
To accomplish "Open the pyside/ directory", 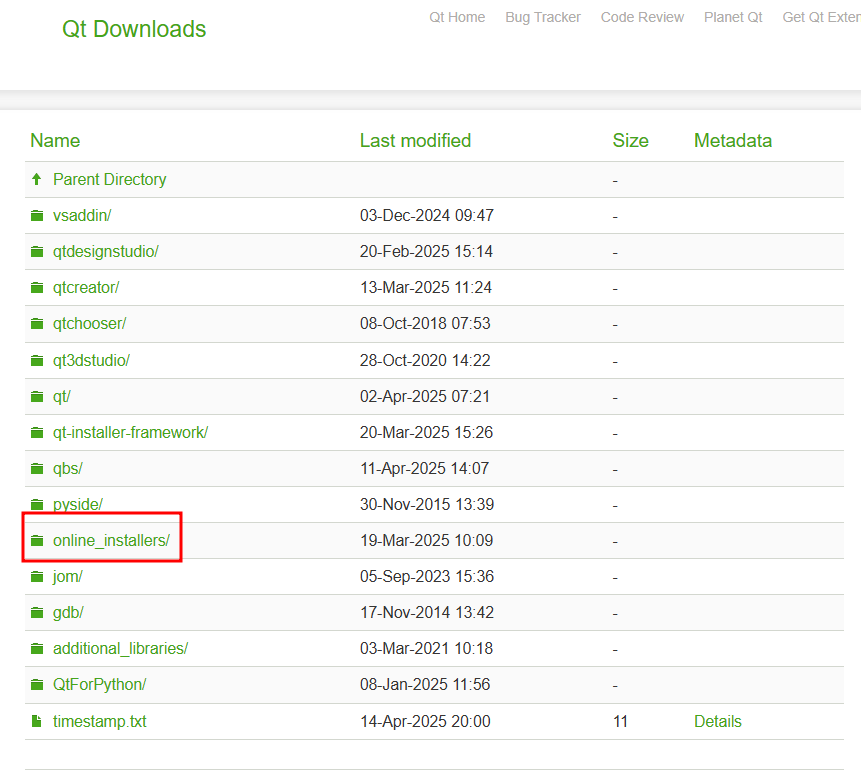I will (77, 505).
